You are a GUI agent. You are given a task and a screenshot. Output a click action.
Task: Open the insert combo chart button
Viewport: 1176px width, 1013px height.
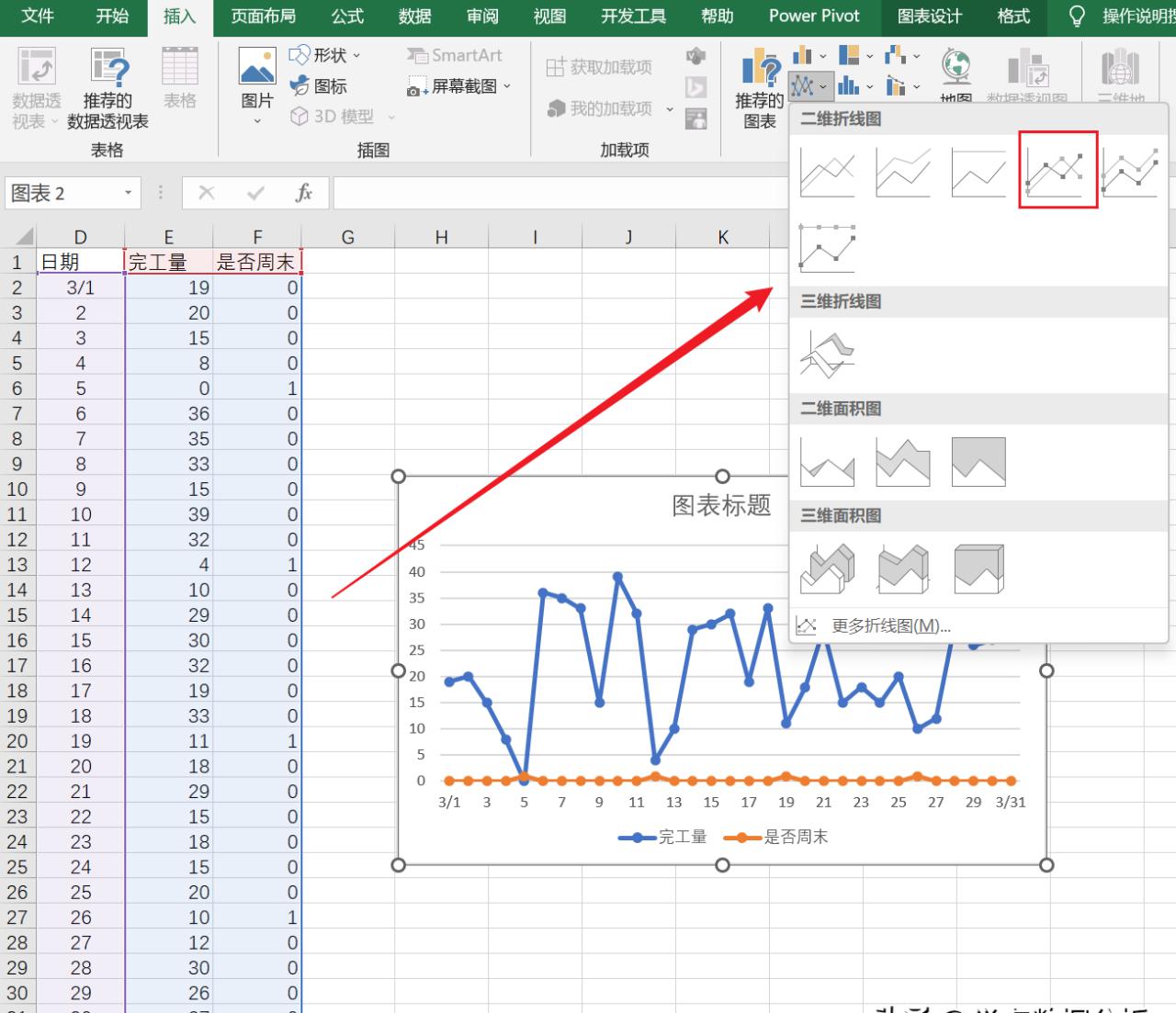point(903,87)
